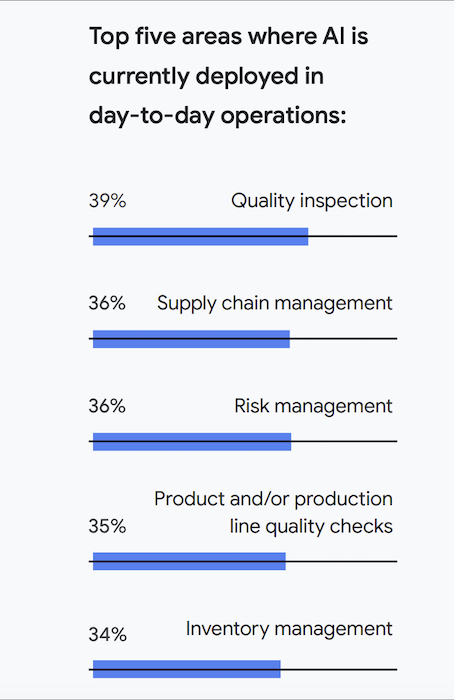Click the 35% value label
Viewport: 454px width, 700px height.
[x=108, y=526]
